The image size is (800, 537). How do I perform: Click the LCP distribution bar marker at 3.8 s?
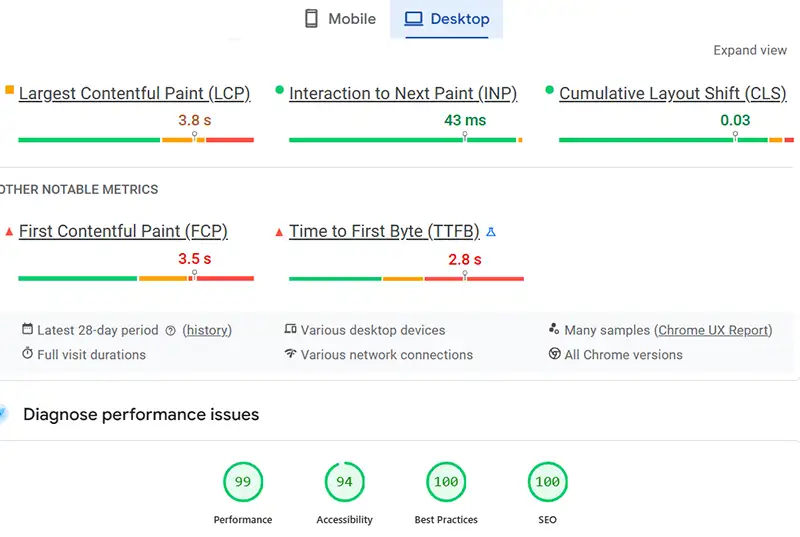(195, 137)
